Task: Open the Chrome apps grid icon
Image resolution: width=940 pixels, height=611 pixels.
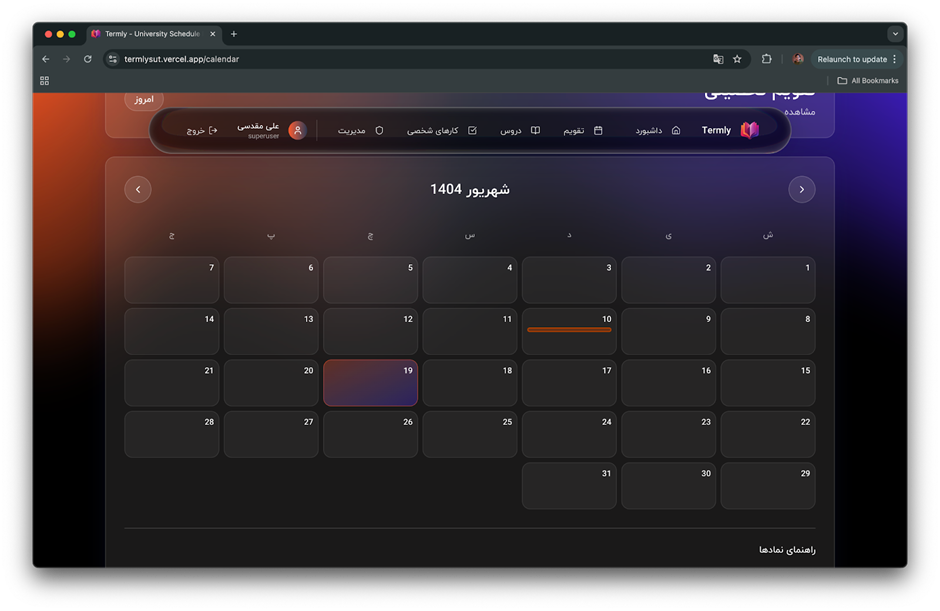Action: [x=44, y=81]
